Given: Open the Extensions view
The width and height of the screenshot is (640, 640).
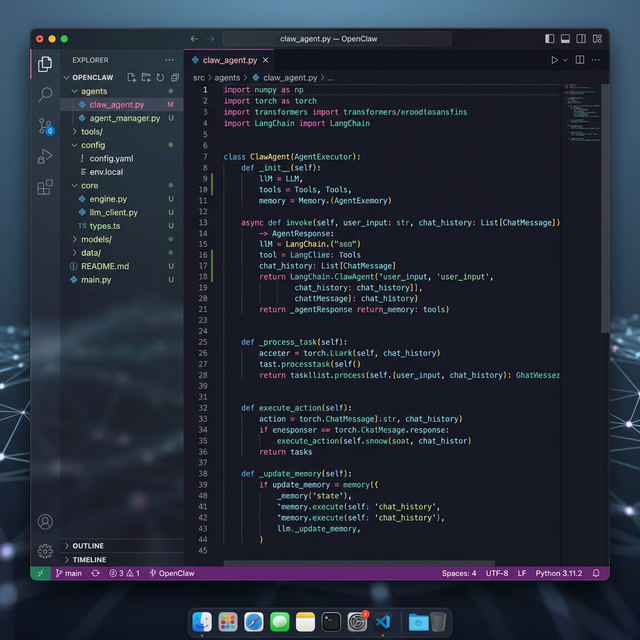Looking at the screenshot, I should [x=45, y=187].
